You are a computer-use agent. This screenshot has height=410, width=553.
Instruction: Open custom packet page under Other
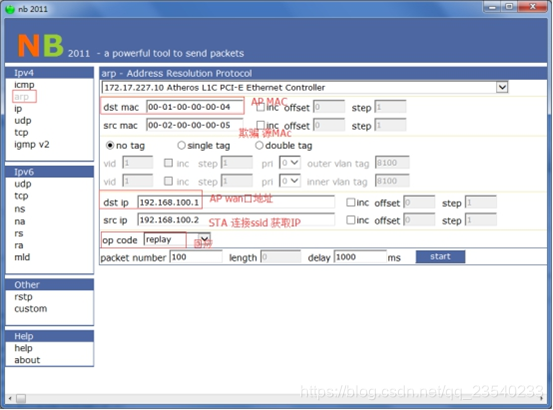click(x=30, y=308)
